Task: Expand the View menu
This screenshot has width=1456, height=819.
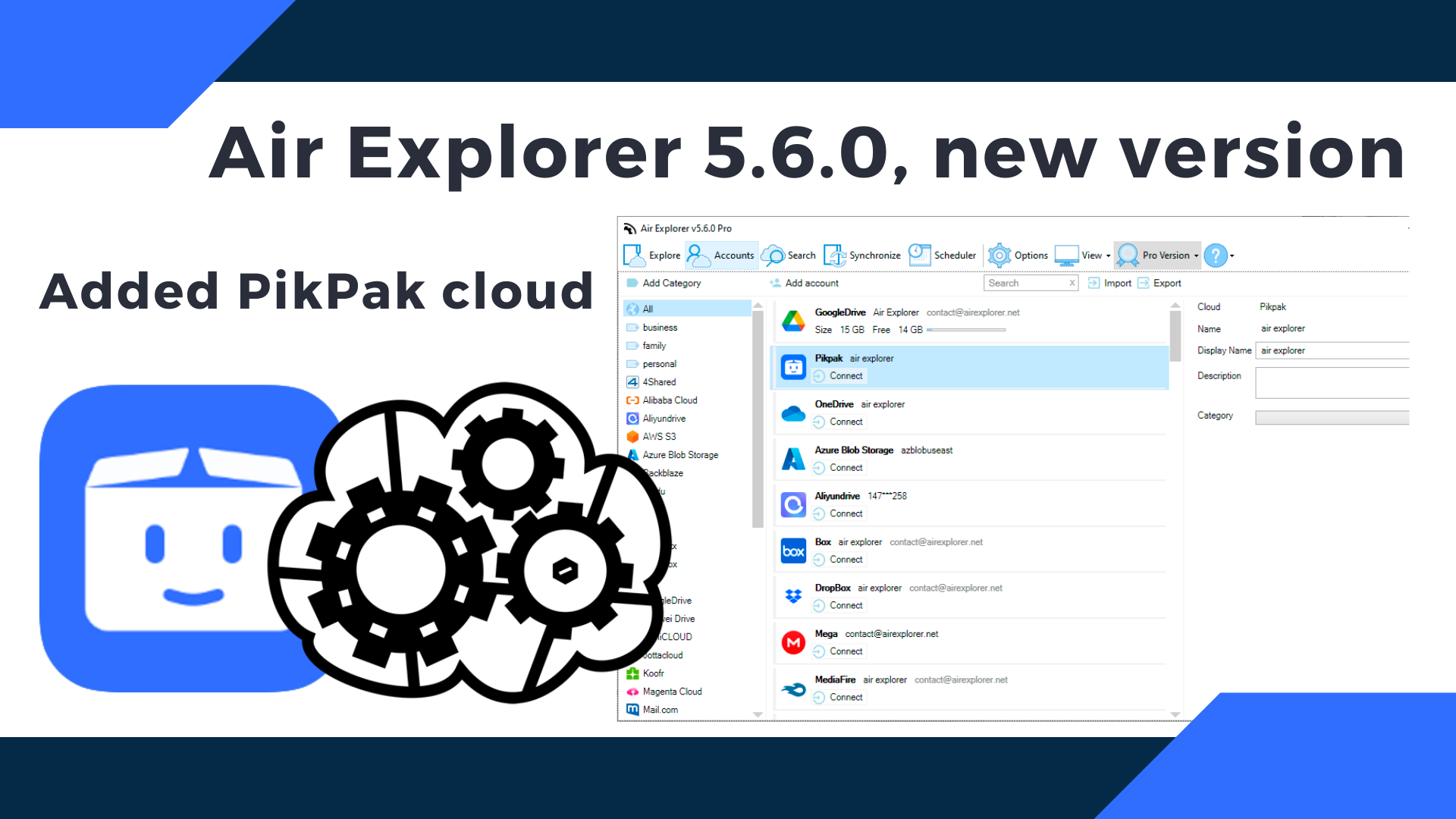Action: (1090, 256)
